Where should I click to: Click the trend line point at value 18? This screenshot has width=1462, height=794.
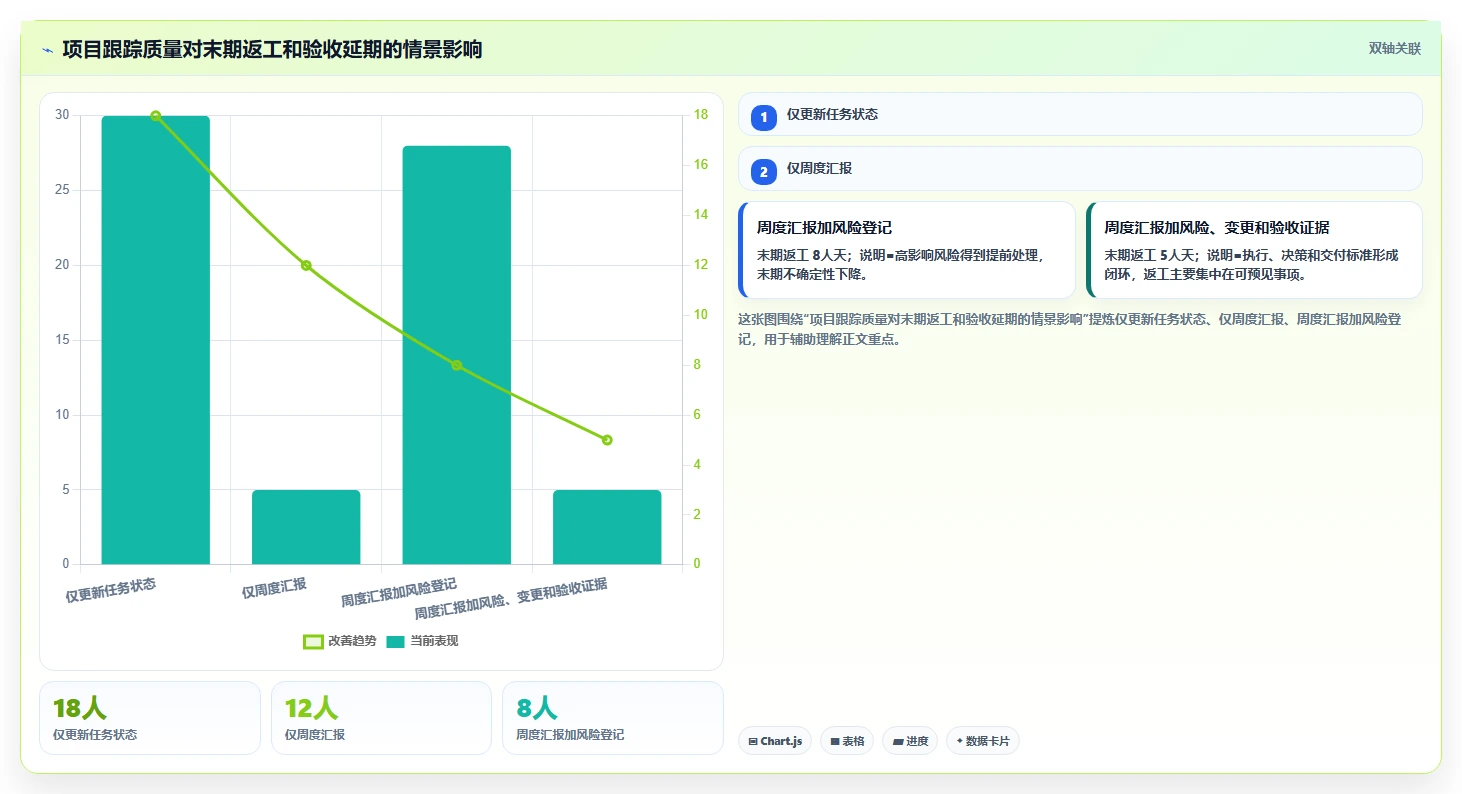(156, 116)
